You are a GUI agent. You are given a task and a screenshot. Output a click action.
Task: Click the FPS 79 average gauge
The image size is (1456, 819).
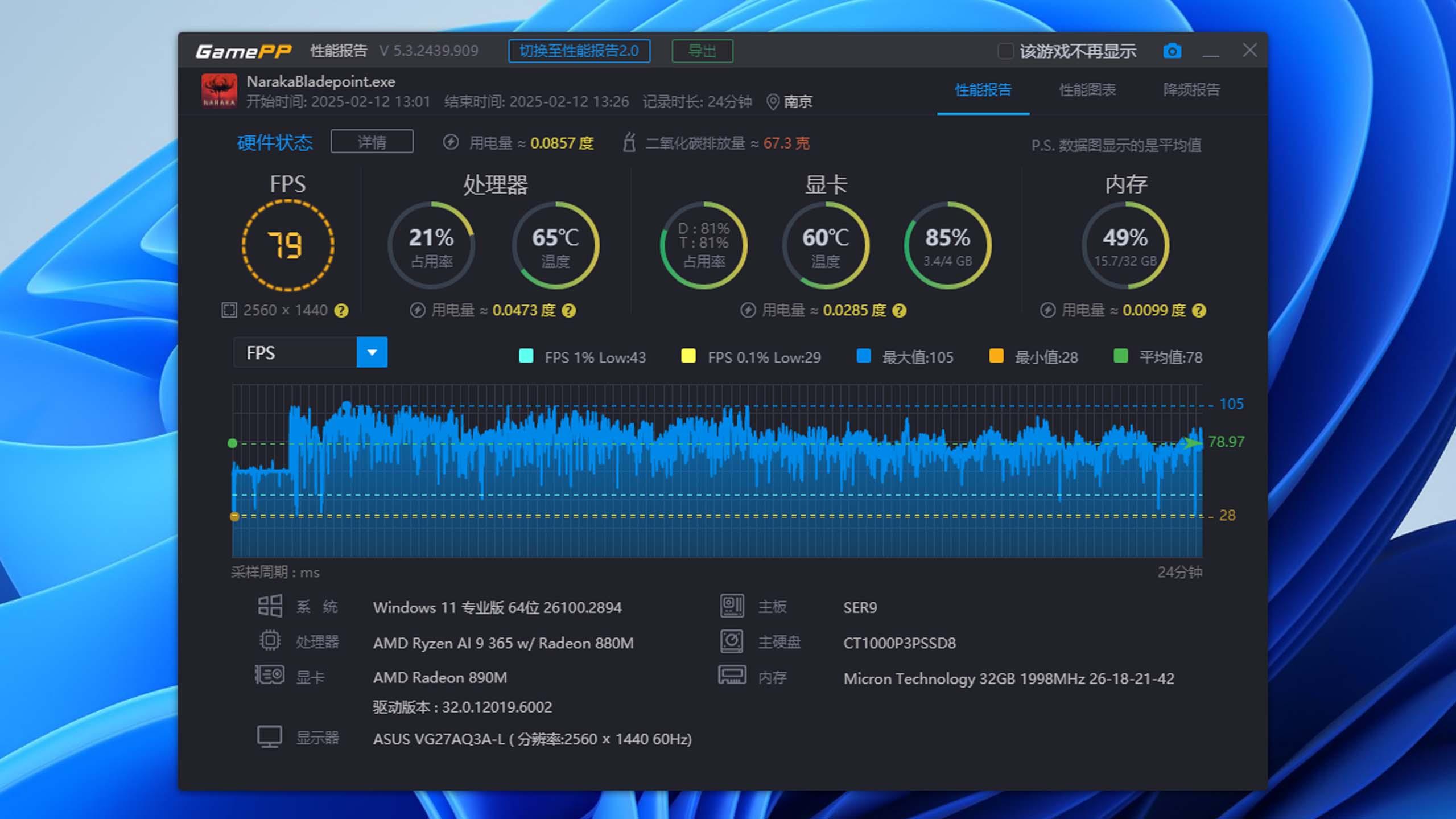click(x=288, y=245)
